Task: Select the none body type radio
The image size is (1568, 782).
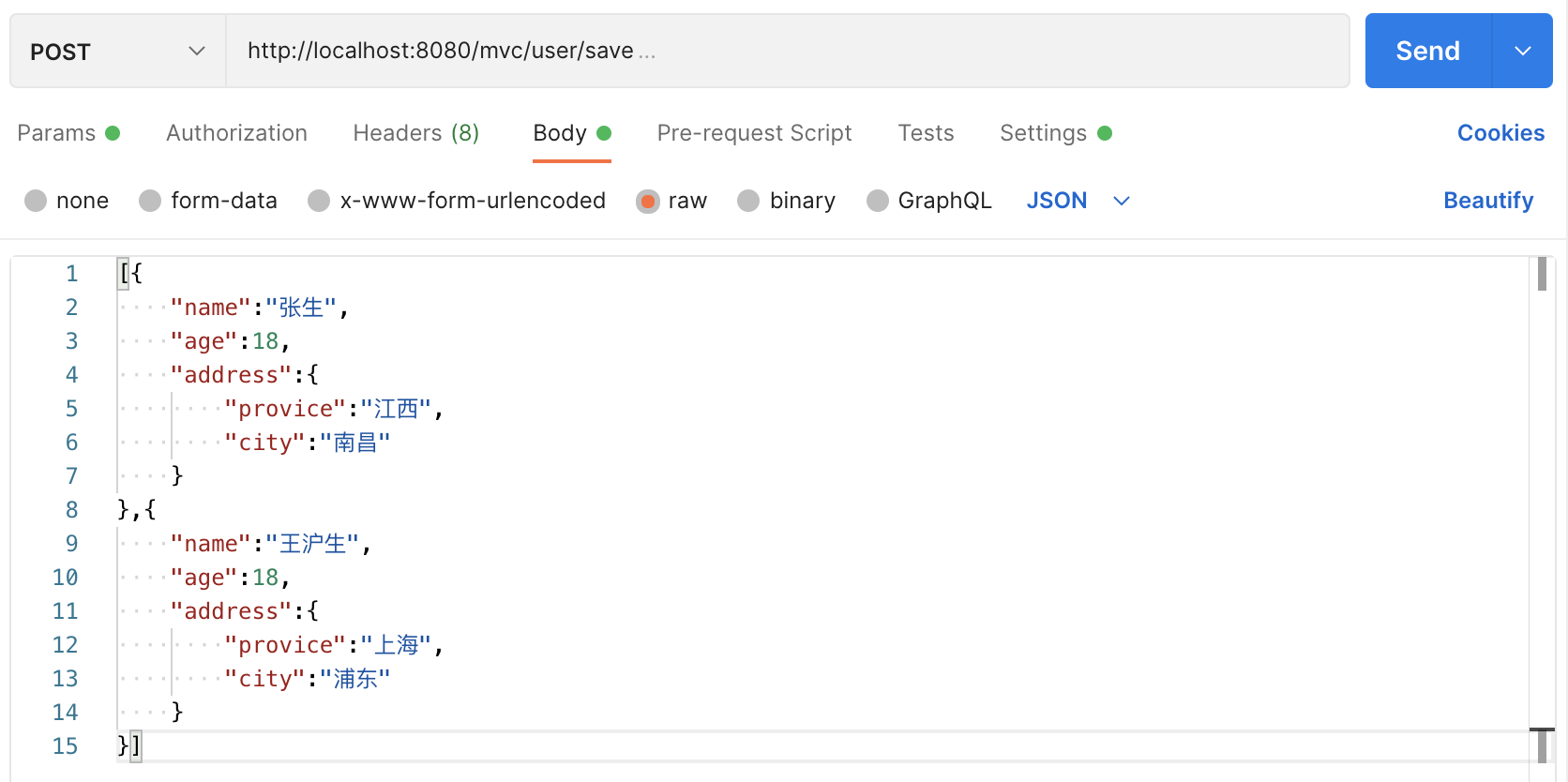Action: [x=36, y=201]
